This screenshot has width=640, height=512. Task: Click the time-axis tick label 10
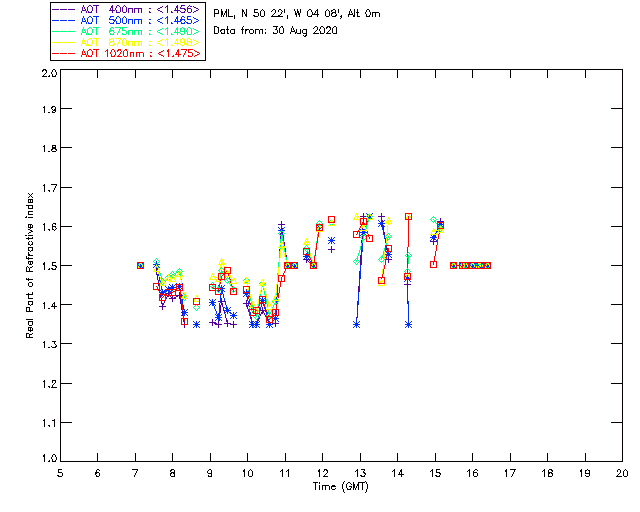click(x=248, y=473)
